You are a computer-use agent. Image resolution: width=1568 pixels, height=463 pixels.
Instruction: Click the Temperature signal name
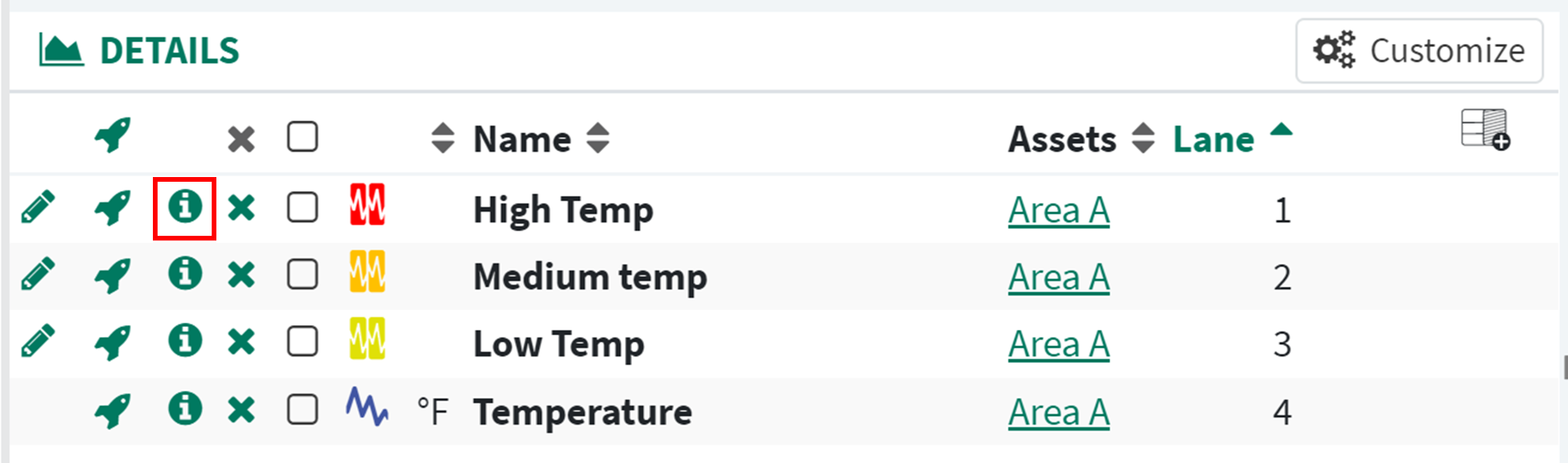583,412
